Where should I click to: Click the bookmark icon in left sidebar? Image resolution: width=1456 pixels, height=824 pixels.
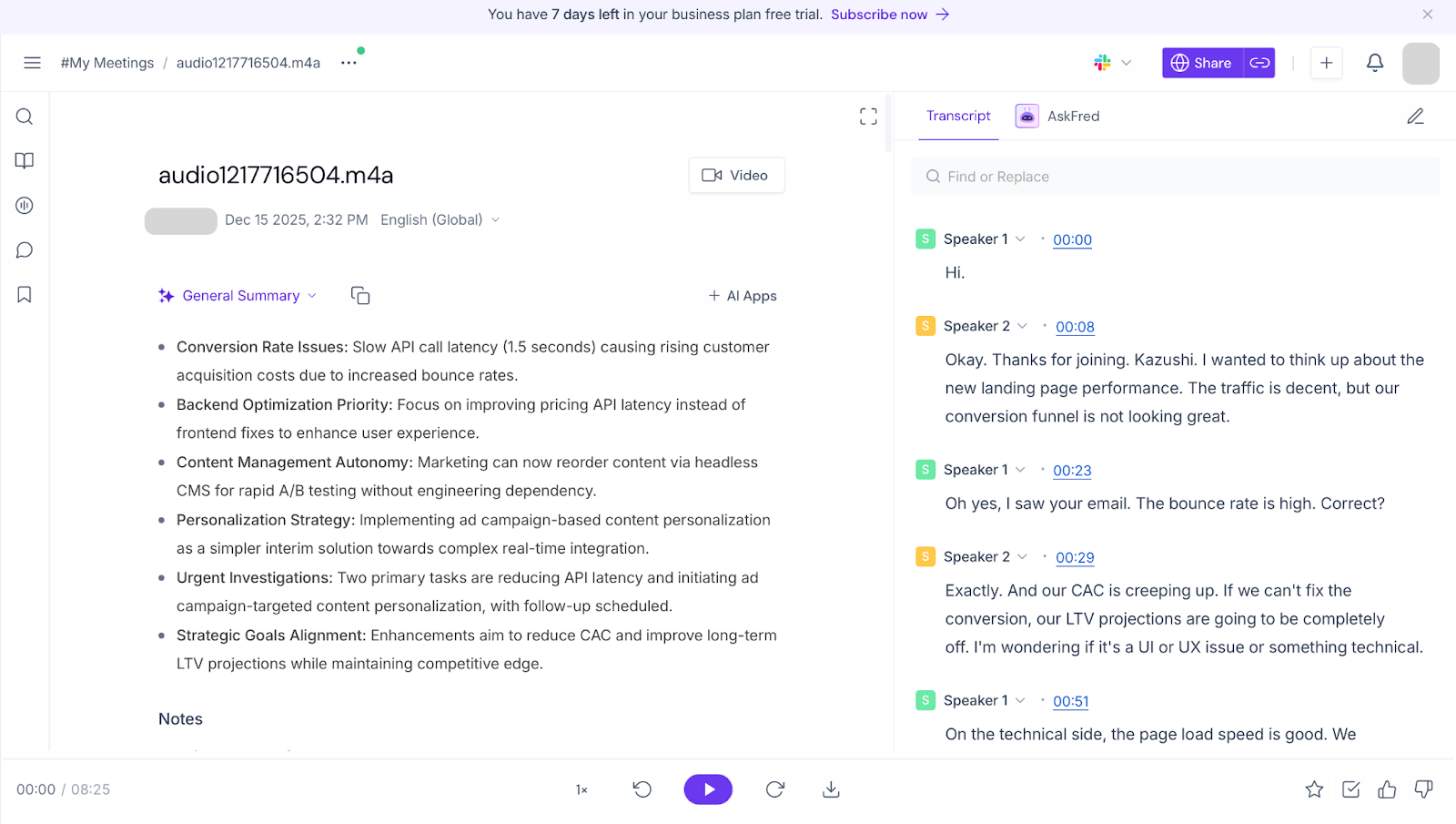[x=25, y=294]
